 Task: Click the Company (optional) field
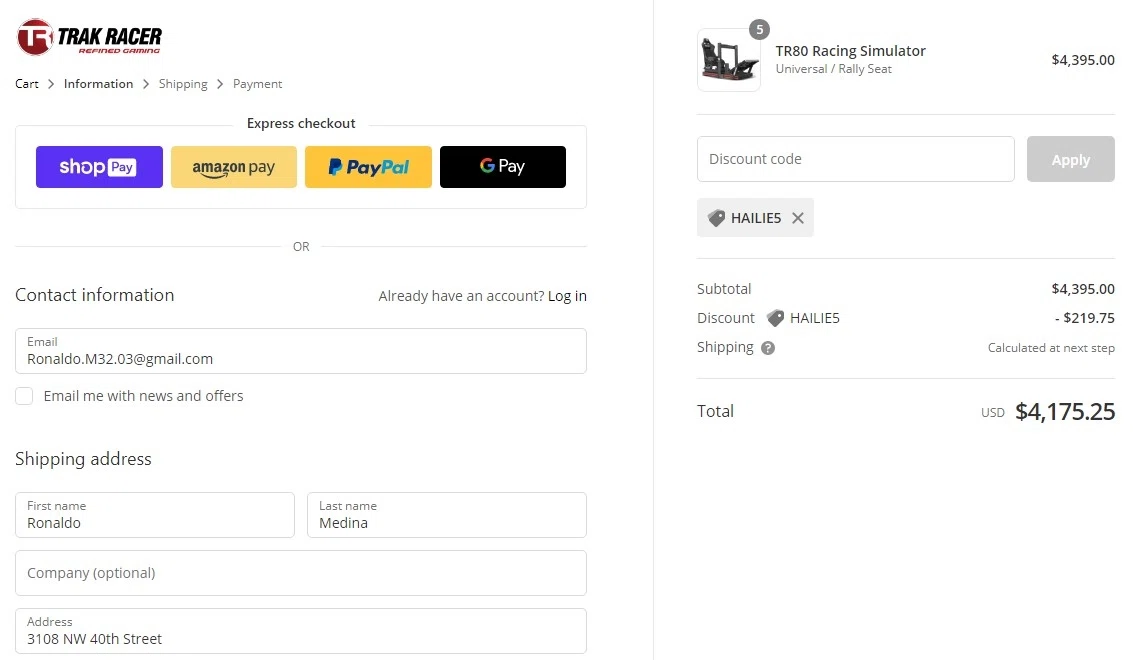(x=301, y=573)
